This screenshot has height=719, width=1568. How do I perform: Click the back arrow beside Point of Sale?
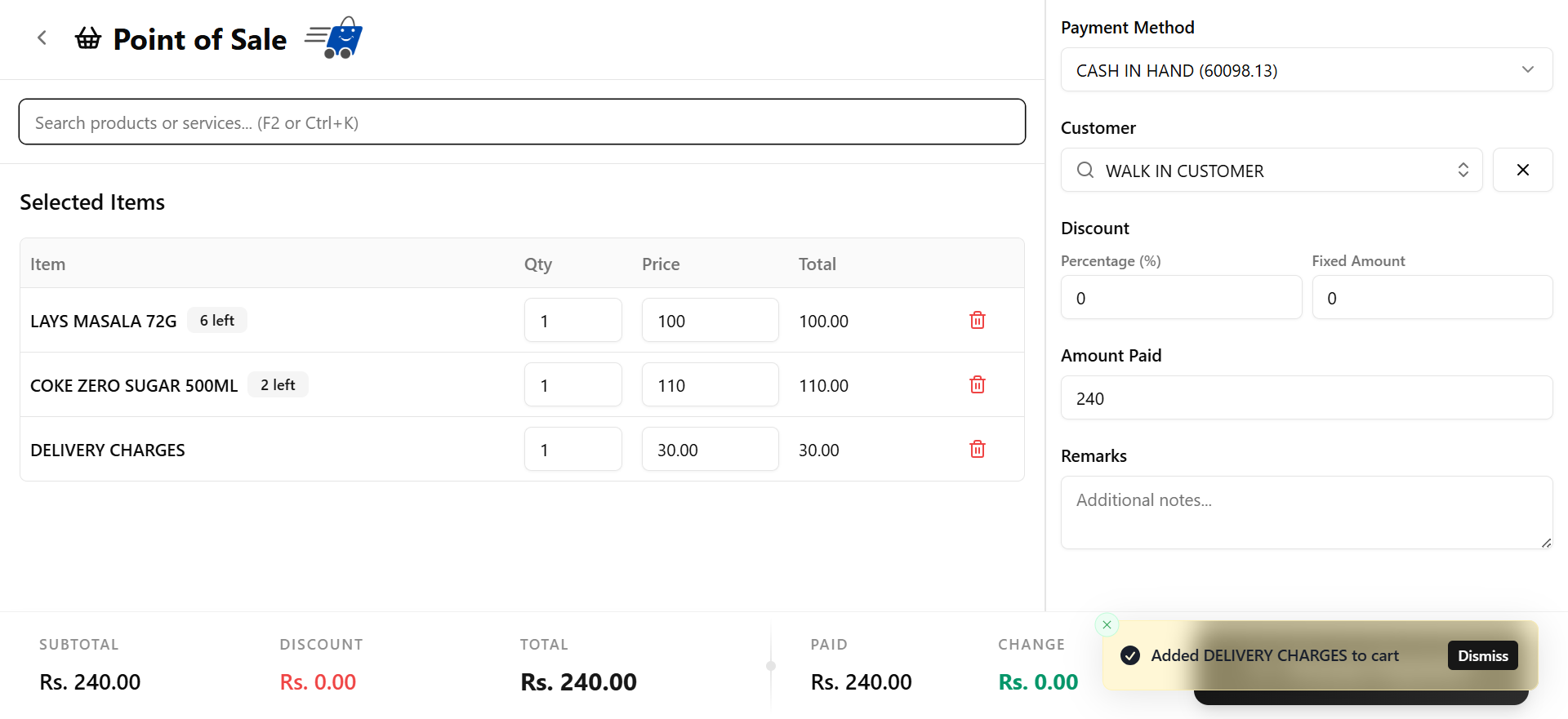click(42, 38)
